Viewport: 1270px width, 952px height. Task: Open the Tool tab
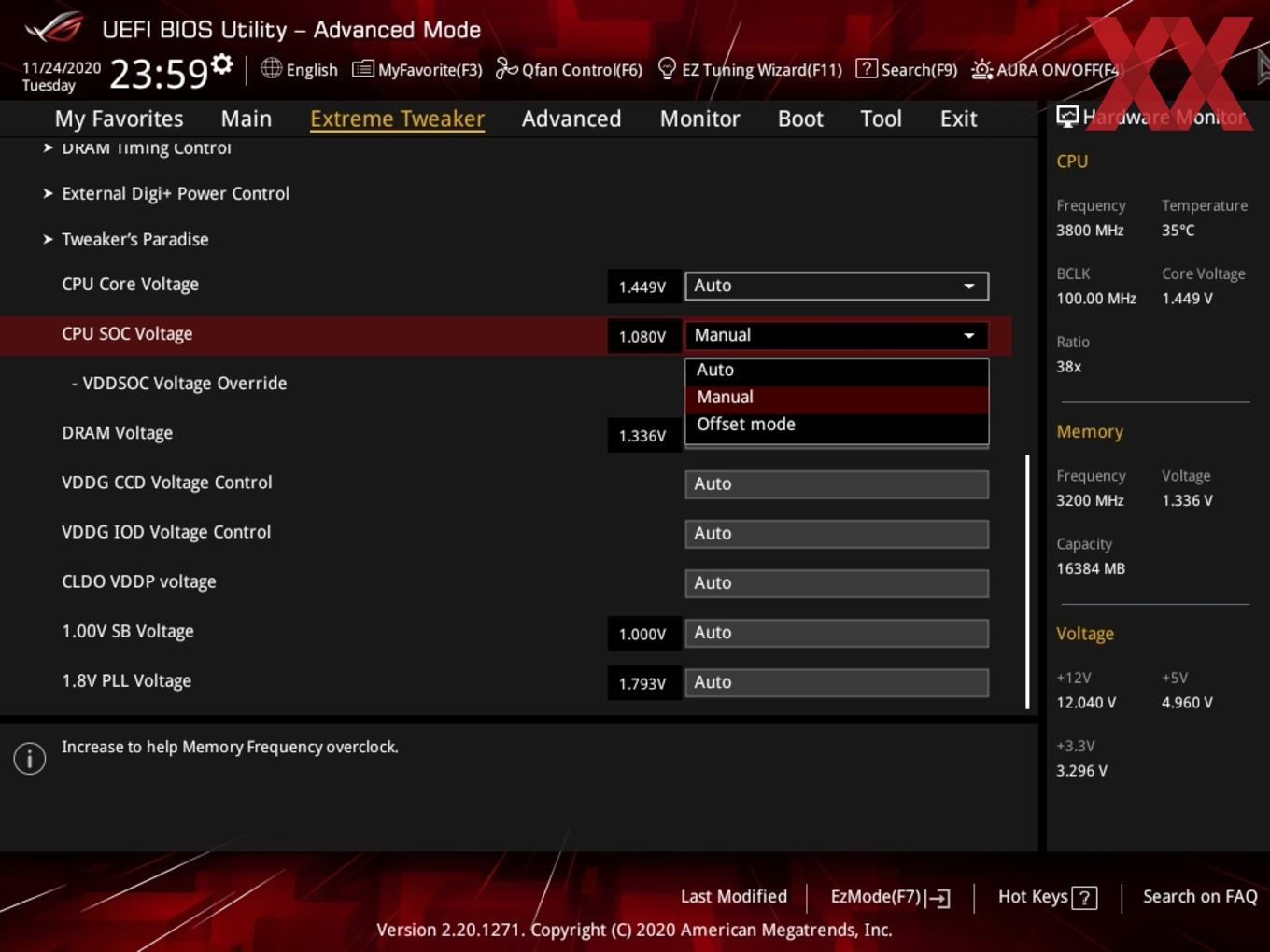[x=881, y=119]
